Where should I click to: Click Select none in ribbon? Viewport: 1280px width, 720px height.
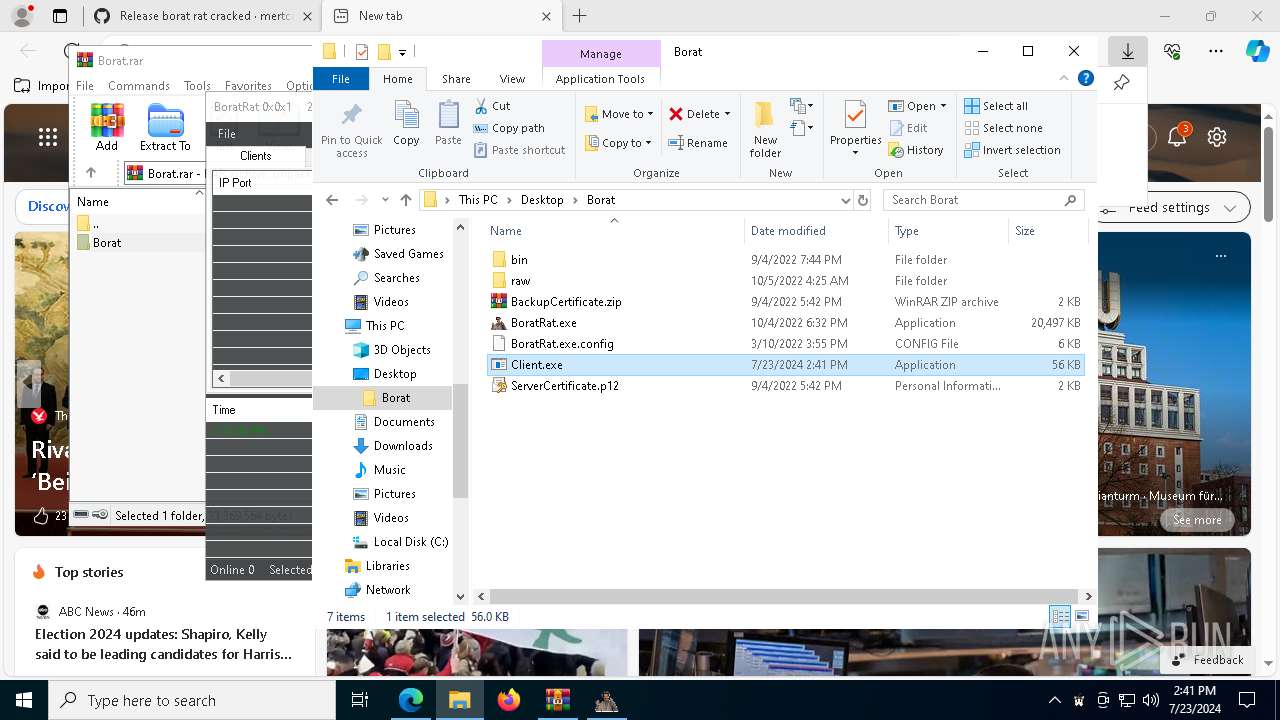coord(1003,128)
